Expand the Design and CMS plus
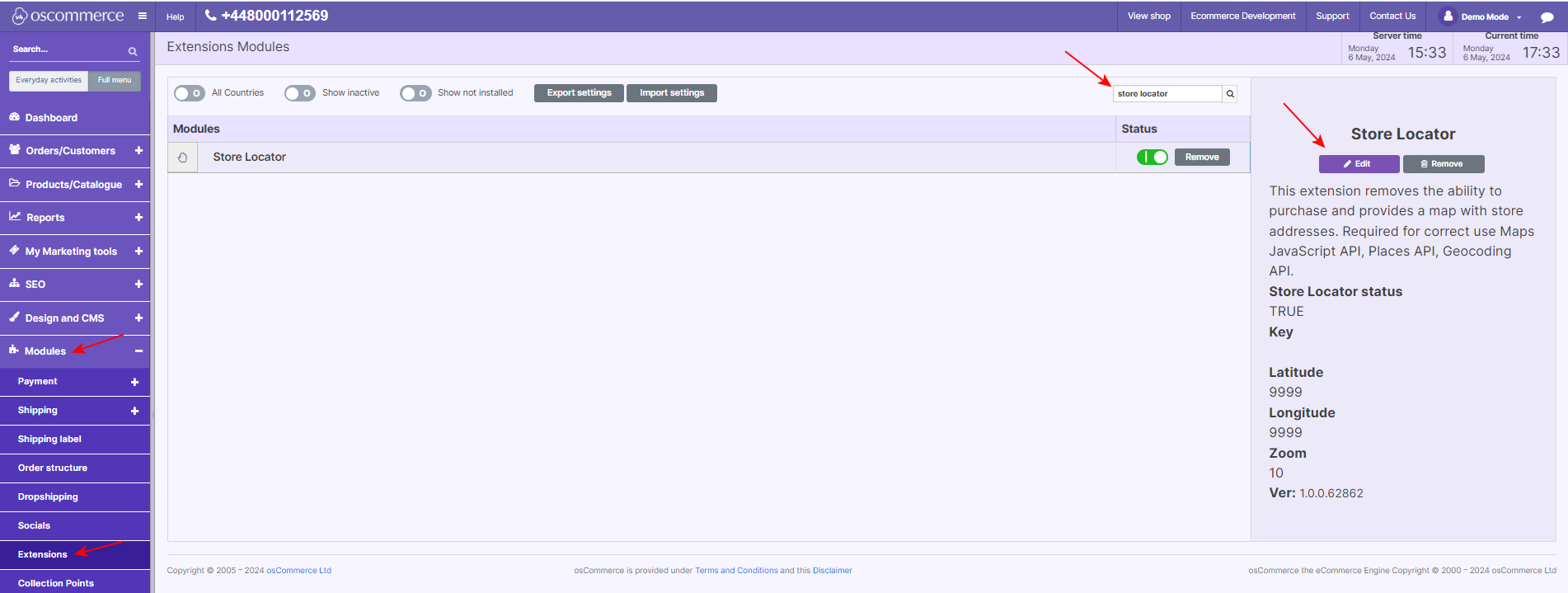 click(x=138, y=318)
